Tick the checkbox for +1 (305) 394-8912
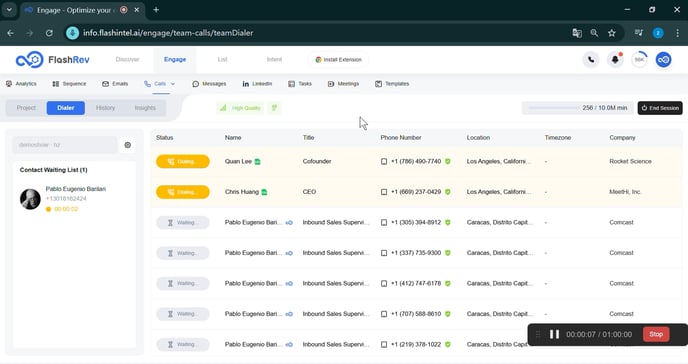Image resolution: width=688 pixels, height=364 pixels. pos(384,222)
